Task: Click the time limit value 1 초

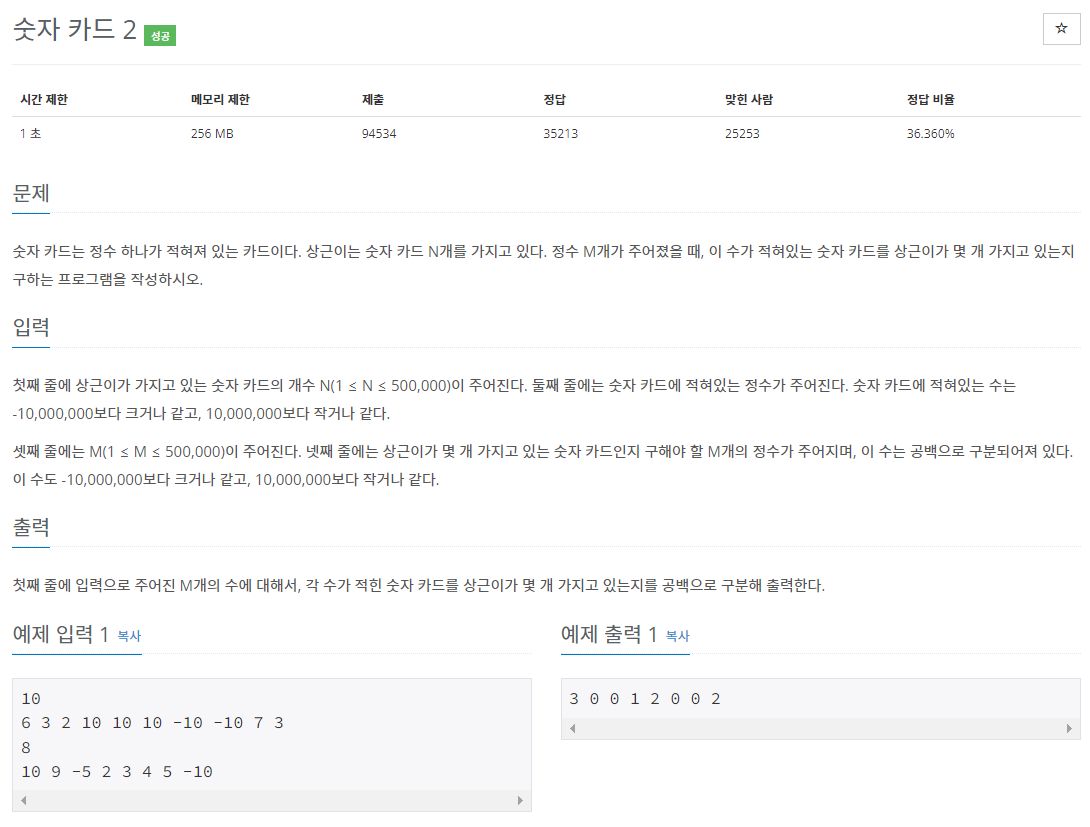Action: tap(31, 133)
